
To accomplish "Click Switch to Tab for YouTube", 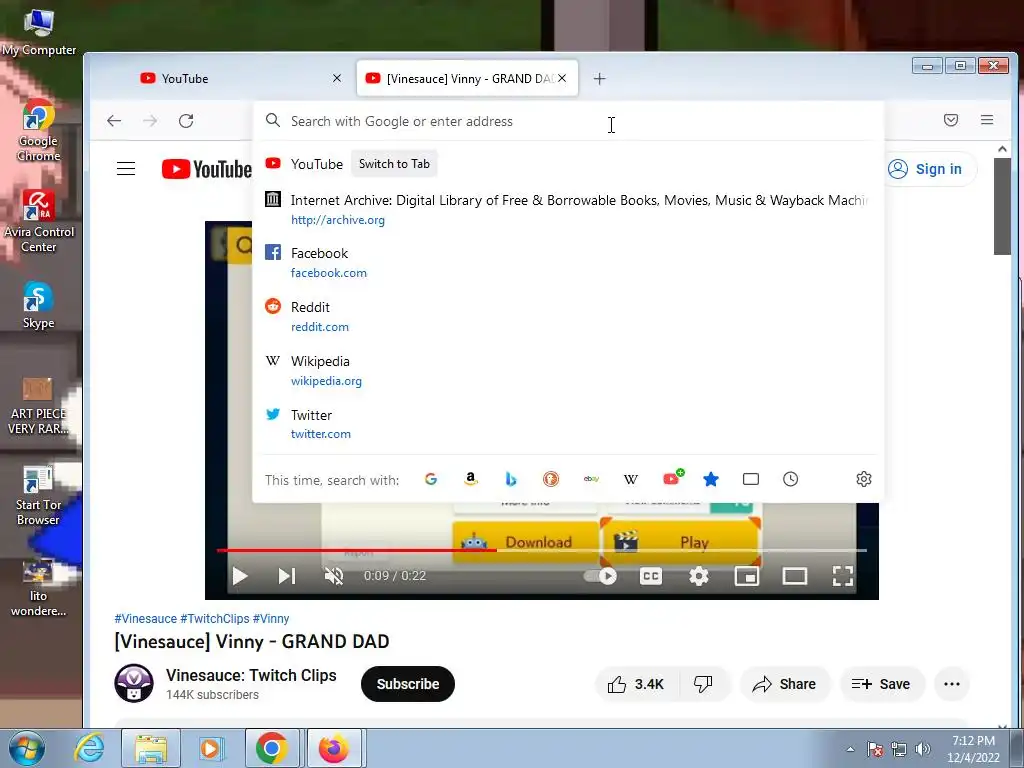I will 394,164.
